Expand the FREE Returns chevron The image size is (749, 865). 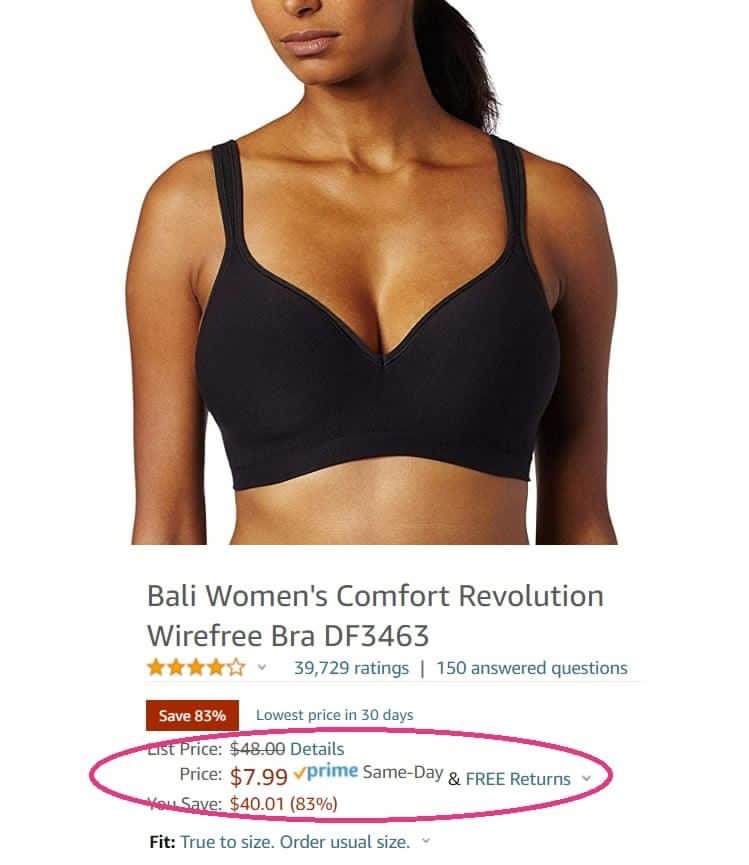coord(586,778)
